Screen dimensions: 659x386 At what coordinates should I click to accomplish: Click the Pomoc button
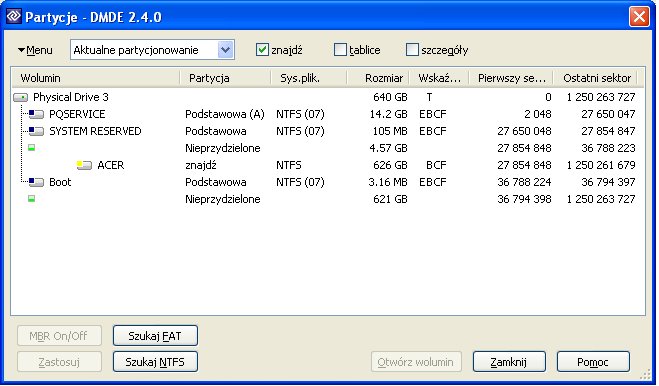[x=593, y=362]
